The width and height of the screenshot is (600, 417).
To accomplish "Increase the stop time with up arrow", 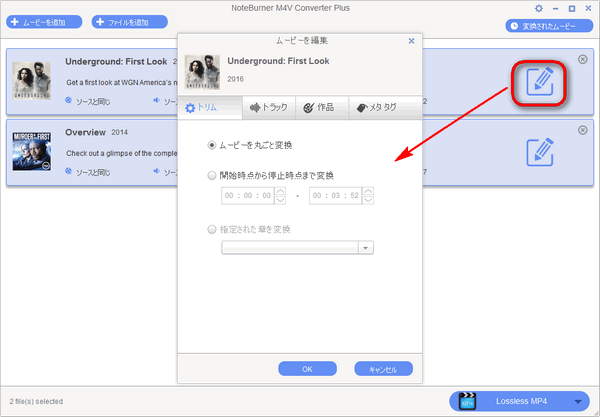I will click(x=368, y=191).
